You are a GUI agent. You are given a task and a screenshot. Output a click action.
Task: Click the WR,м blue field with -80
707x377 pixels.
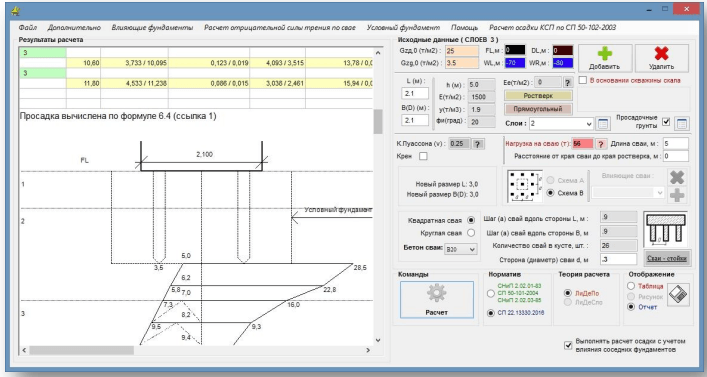563,63
